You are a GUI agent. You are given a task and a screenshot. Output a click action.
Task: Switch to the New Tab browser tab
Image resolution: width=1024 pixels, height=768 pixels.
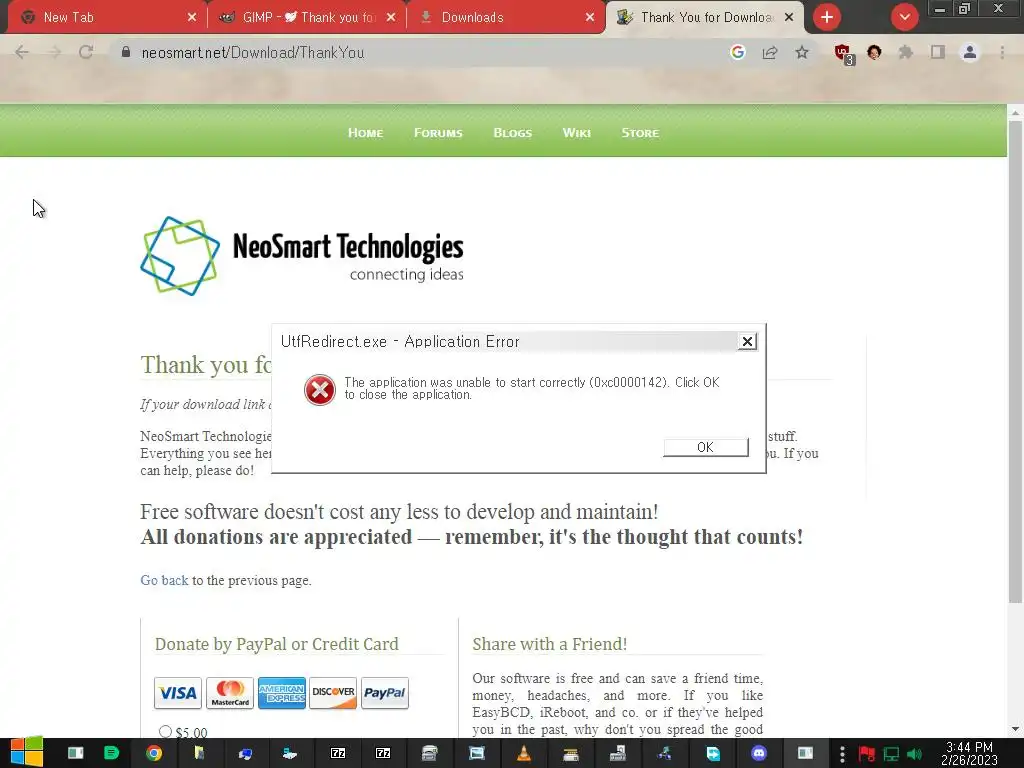point(106,18)
